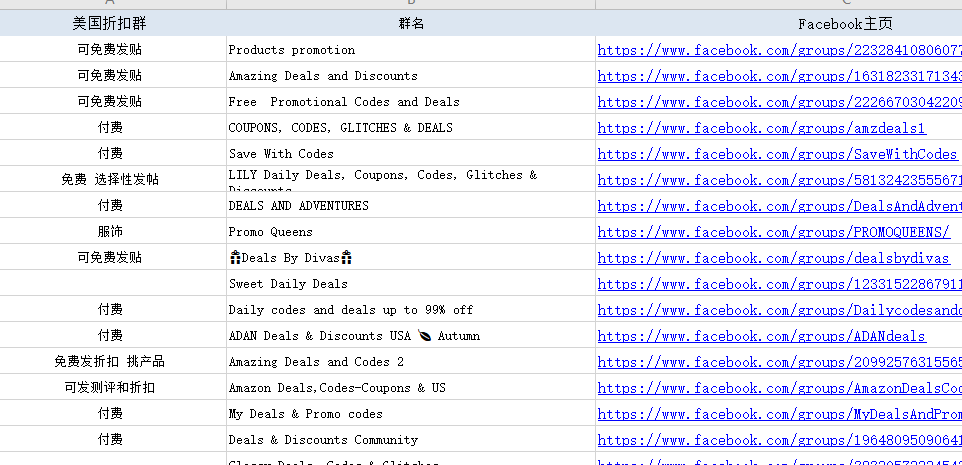
Task: Open the PROMOQUEENS group link
Action: (774, 232)
